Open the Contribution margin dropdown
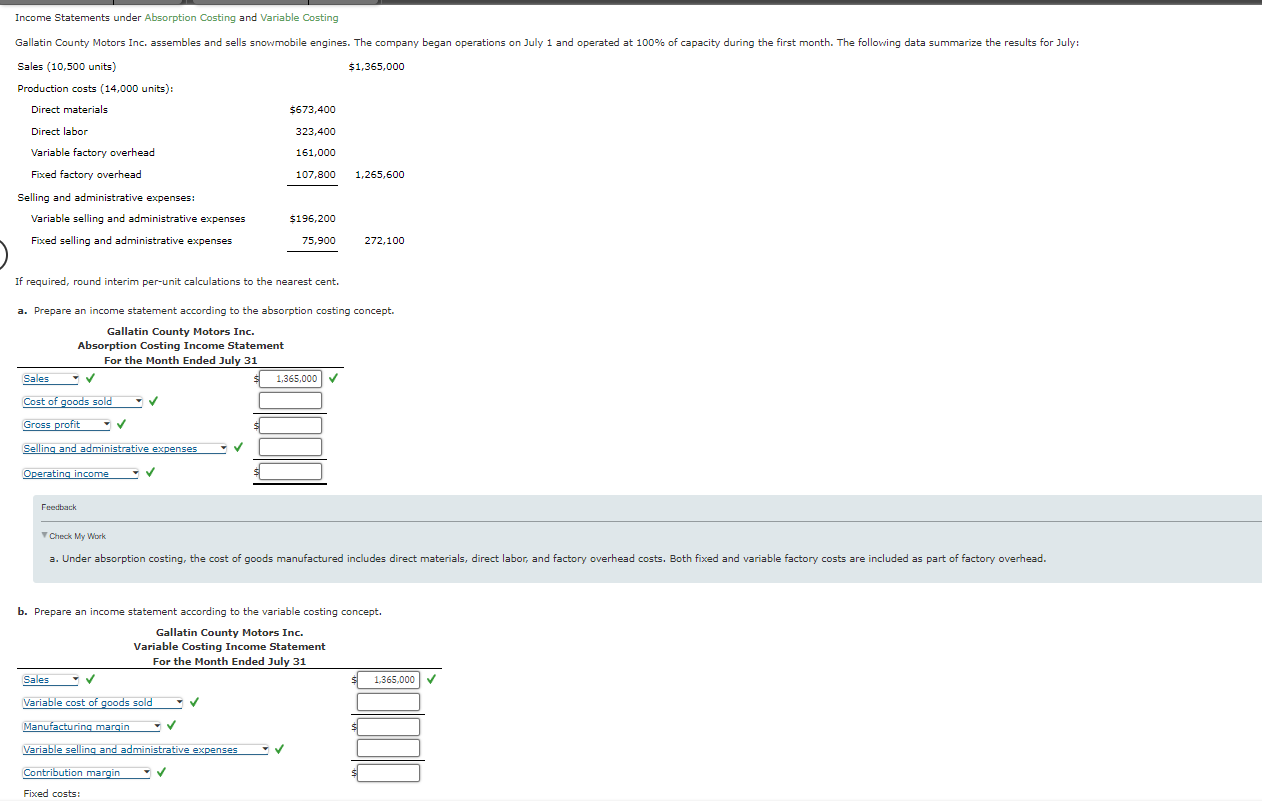Image resolution: width=1262 pixels, height=801 pixels. (86, 773)
